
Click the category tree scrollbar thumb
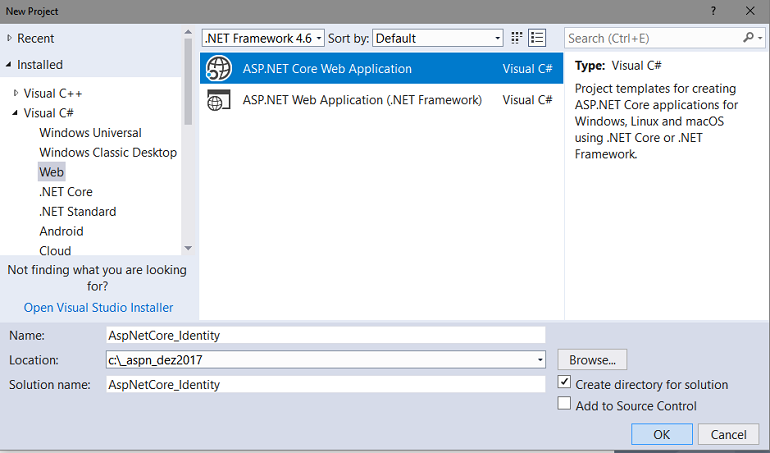tap(188, 82)
